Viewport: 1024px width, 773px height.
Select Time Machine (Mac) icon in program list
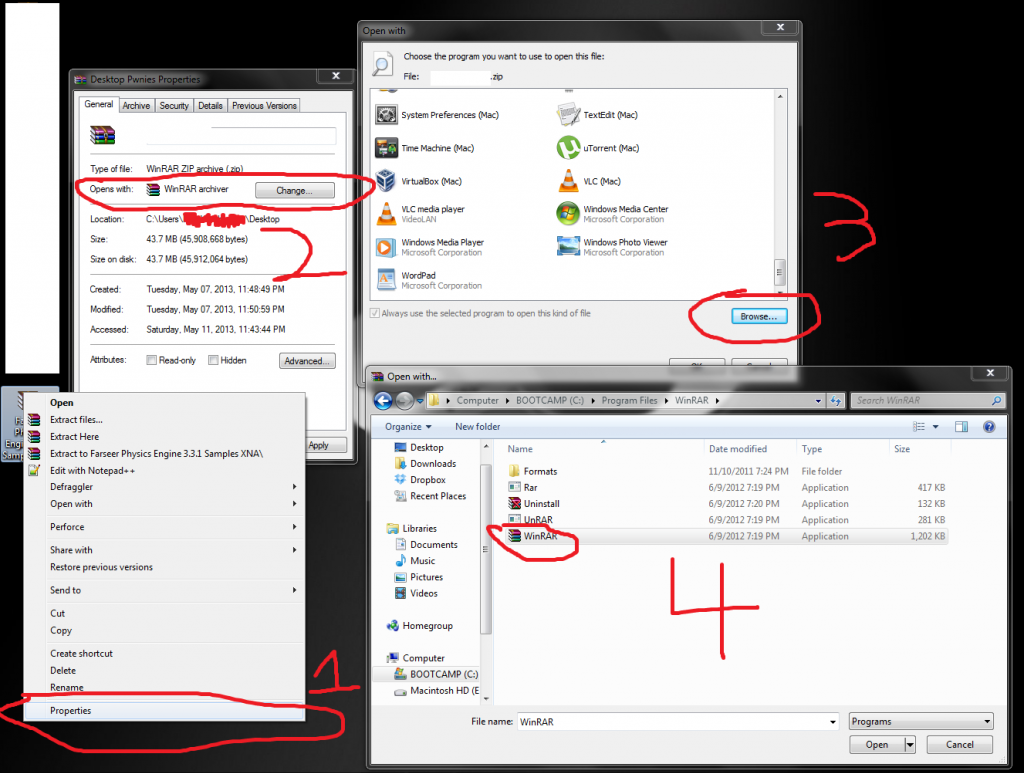(x=386, y=148)
